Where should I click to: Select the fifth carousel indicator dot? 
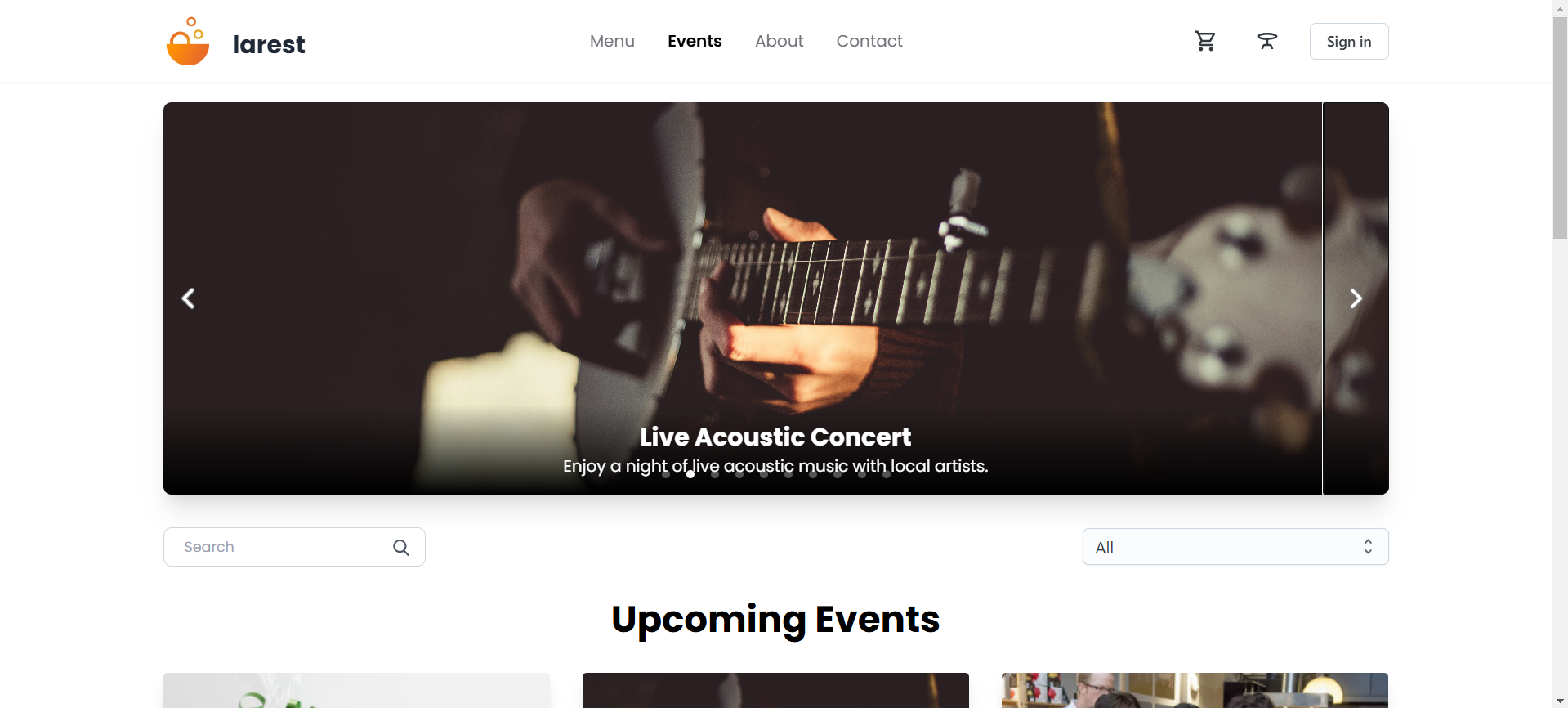(764, 474)
